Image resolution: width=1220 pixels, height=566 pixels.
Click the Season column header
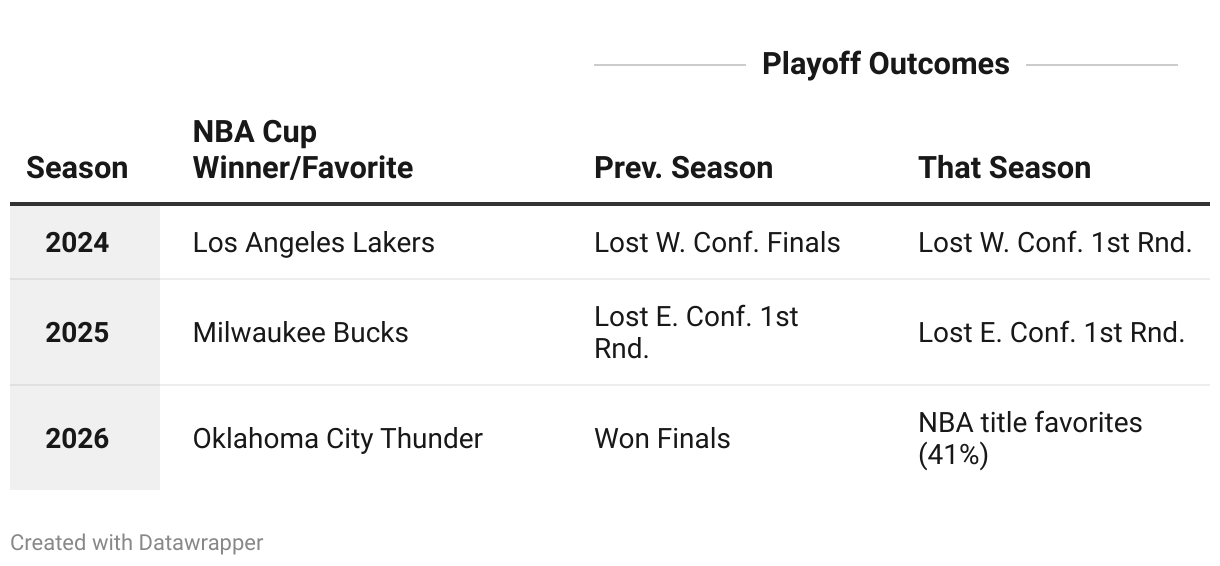coord(77,167)
